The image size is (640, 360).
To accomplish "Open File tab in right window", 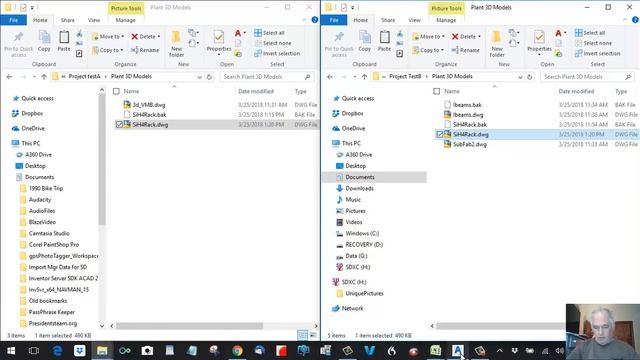I will tap(334, 20).
